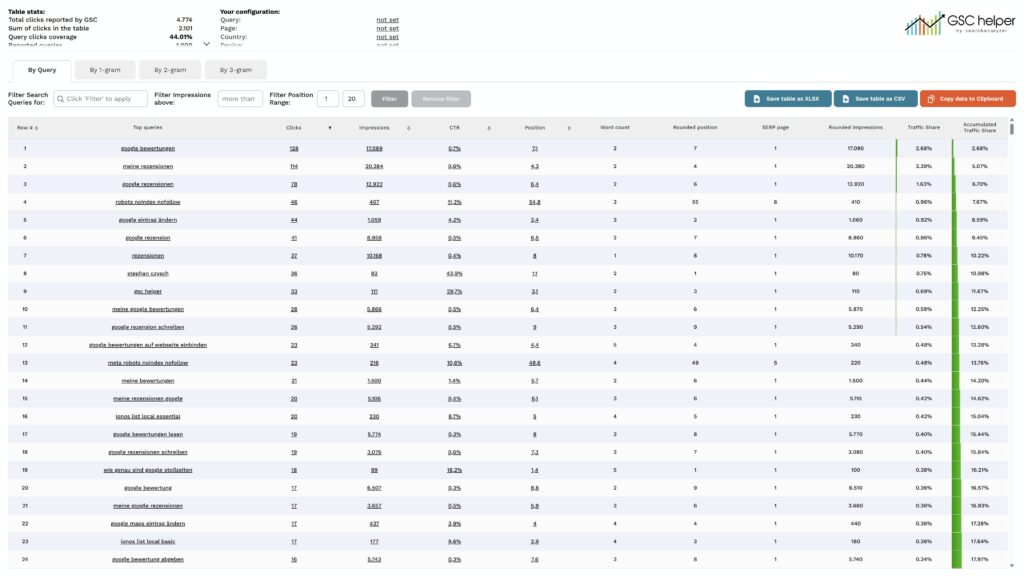Sort by Clicks descending arrow
Screen dimensions: 1024x576
[x=330, y=128]
